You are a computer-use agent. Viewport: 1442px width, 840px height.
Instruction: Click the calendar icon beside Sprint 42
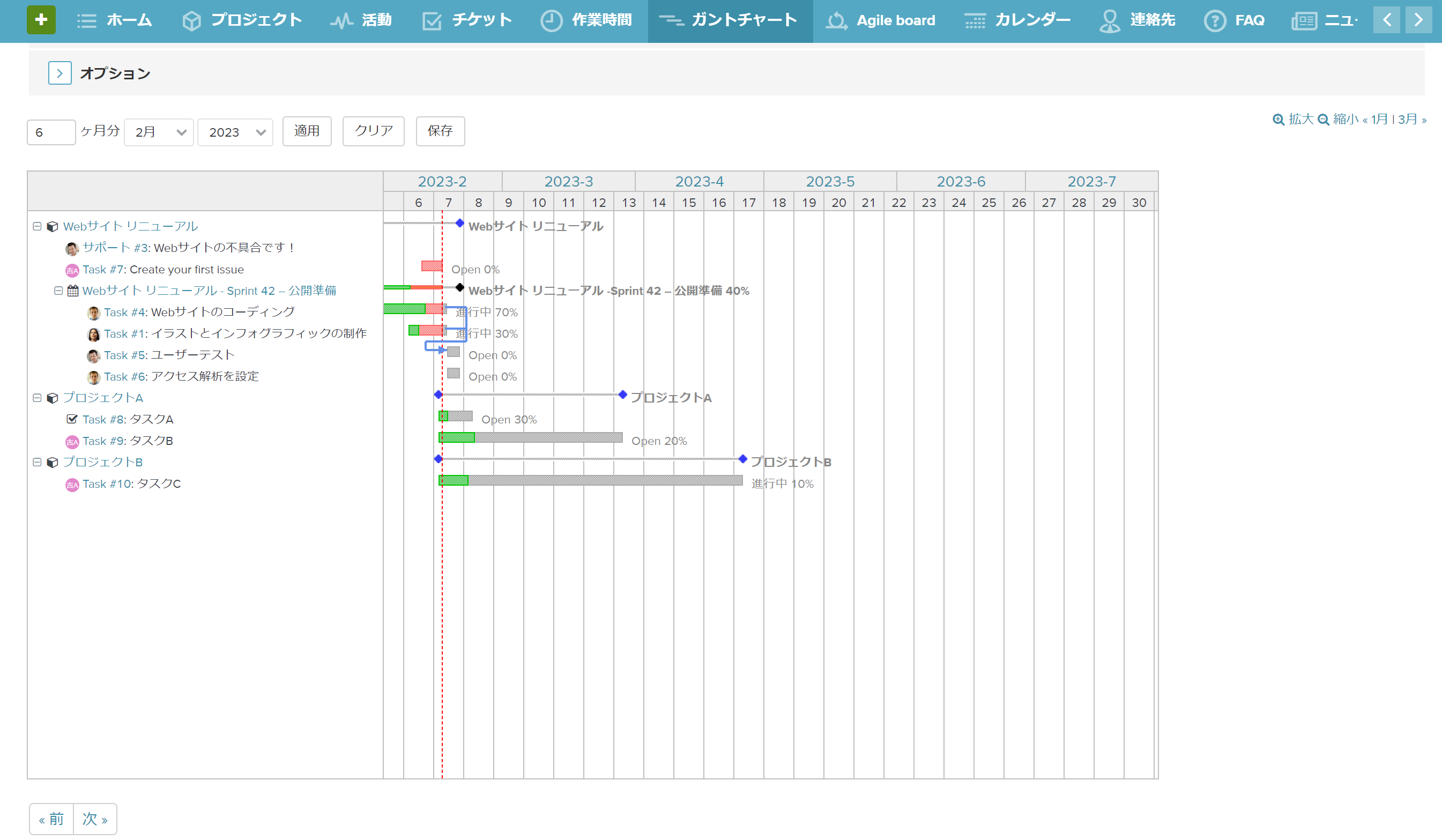coord(72,291)
